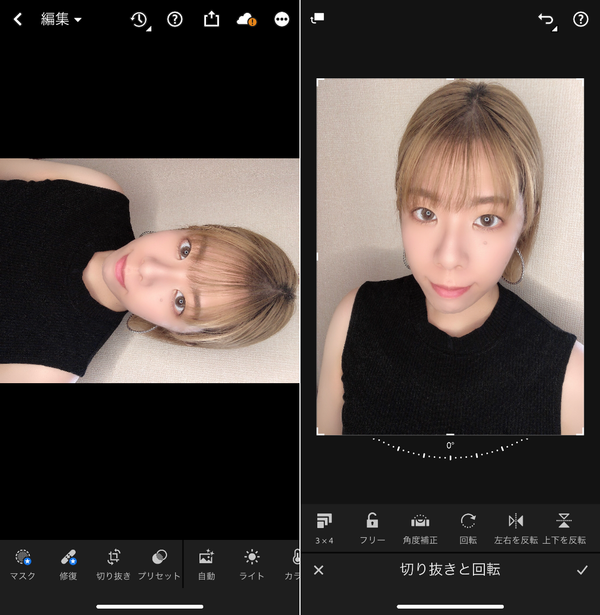Screen dimensions: 600x615
Task: Tap the share export icon
Action: click(211, 19)
